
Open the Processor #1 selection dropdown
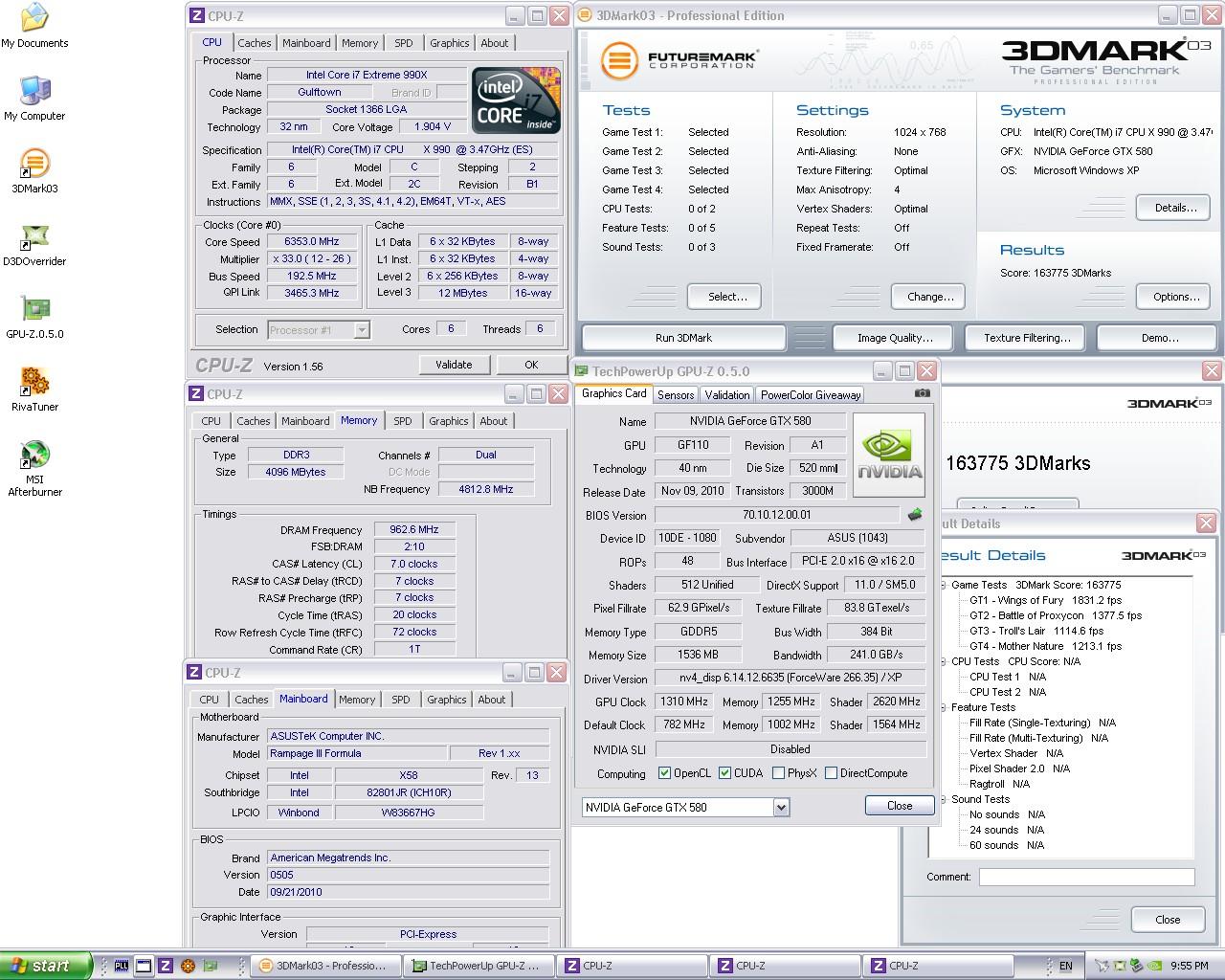[362, 330]
